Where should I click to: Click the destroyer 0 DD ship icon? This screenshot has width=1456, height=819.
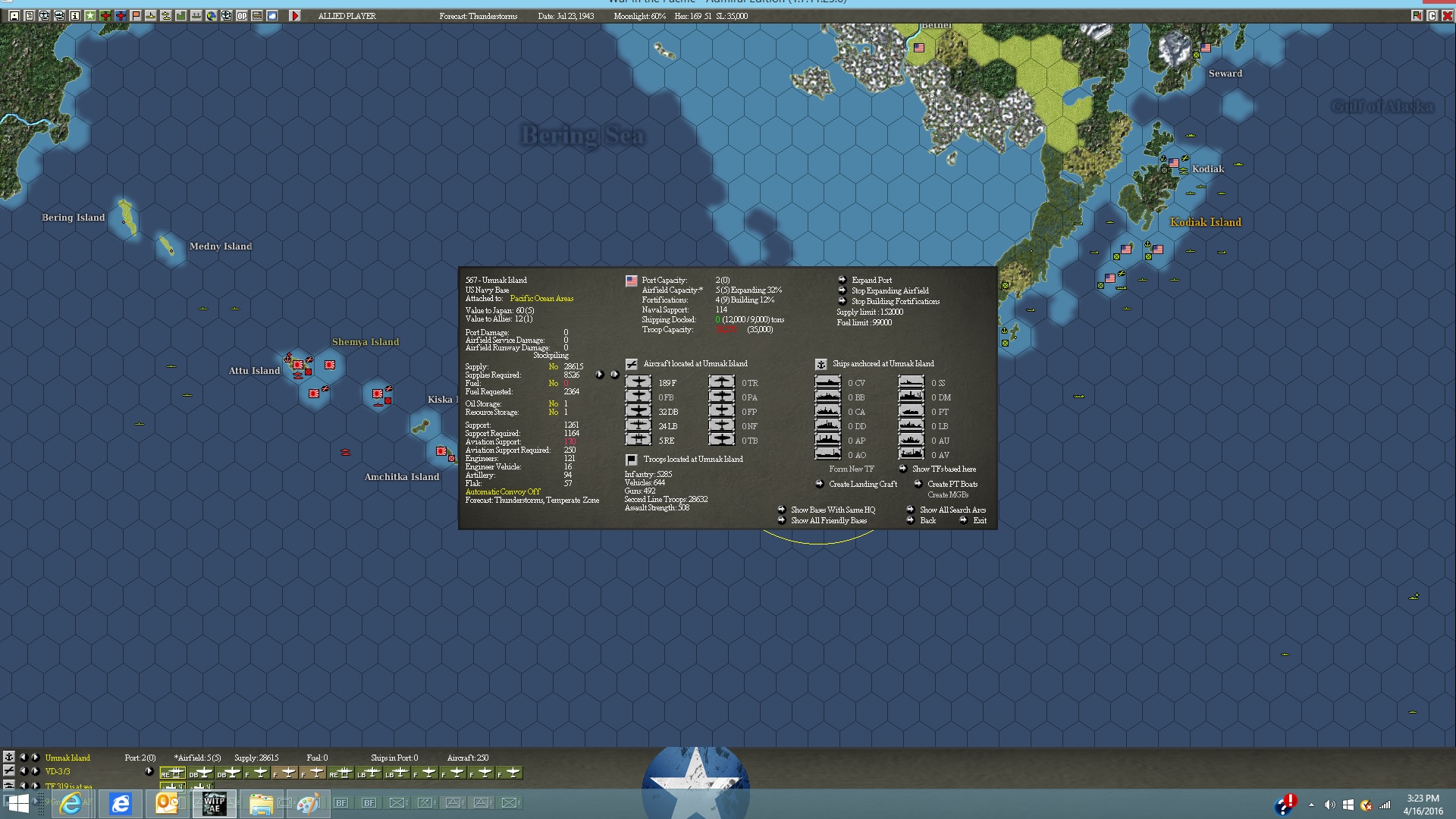[827, 425]
